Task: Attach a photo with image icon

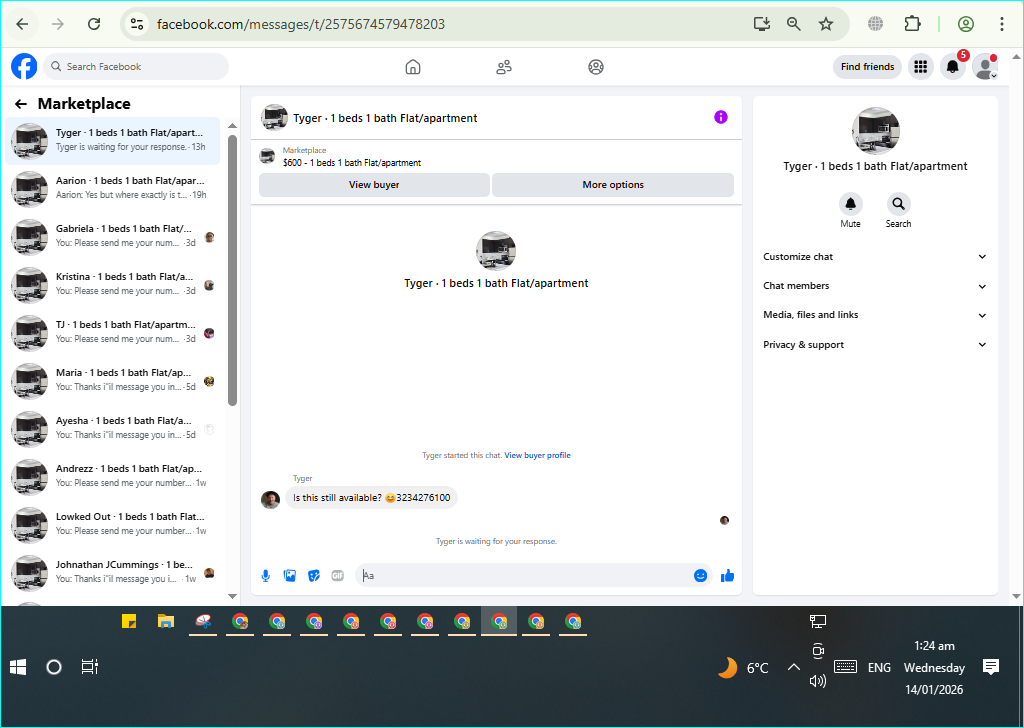Action: pyautogui.click(x=290, y=575)
